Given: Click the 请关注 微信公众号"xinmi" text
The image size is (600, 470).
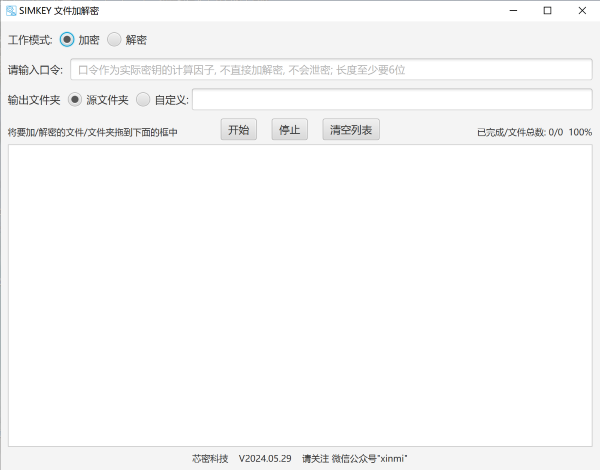Looking at the screenshot, I should coord(355,459).
